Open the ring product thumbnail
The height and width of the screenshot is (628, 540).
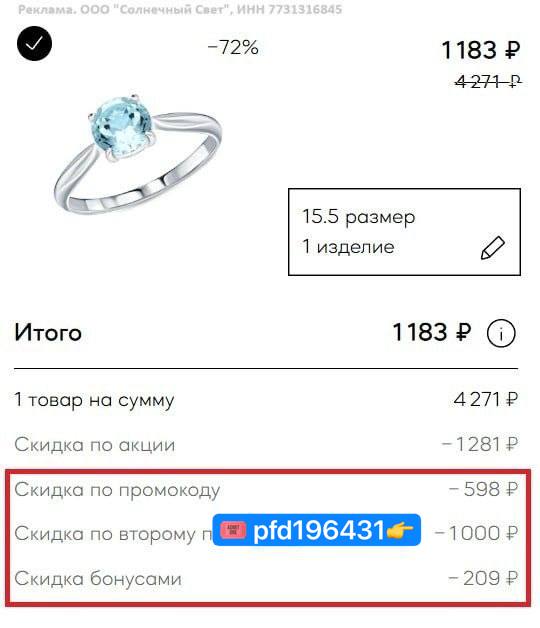pos(137,154)
